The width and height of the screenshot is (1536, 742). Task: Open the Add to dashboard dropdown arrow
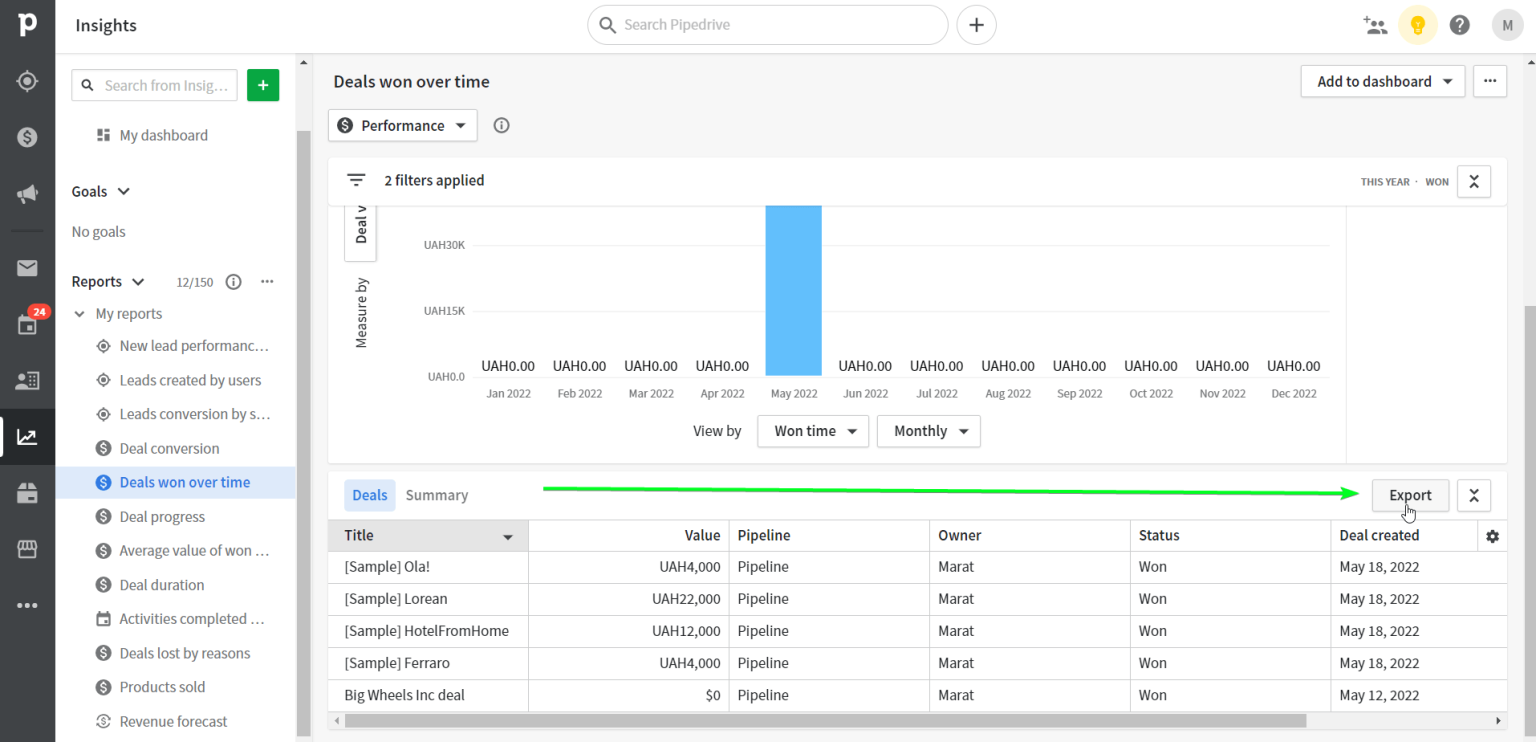[1450, 81]
